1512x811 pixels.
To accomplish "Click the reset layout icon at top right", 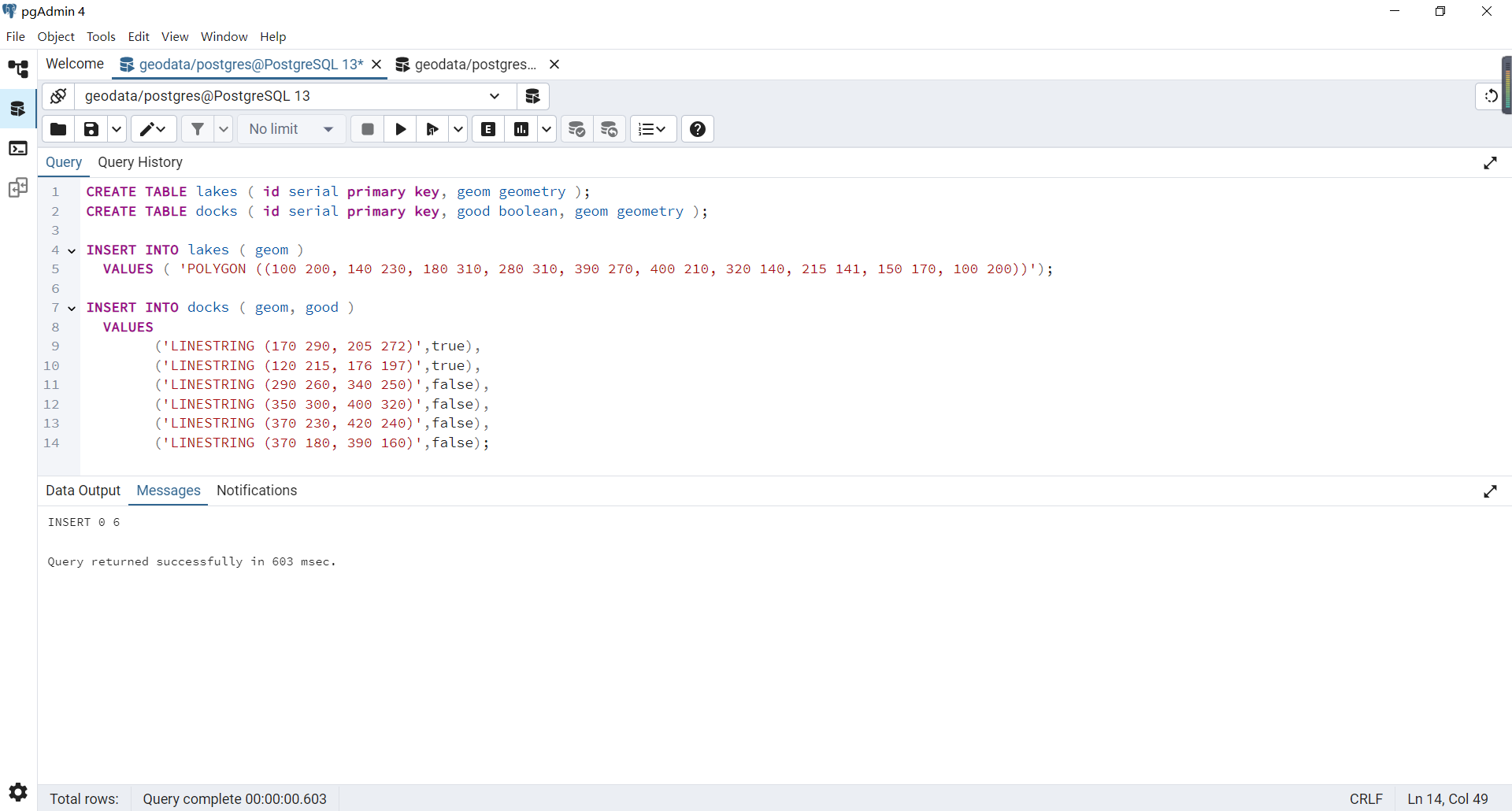I will click(1491, 96).
